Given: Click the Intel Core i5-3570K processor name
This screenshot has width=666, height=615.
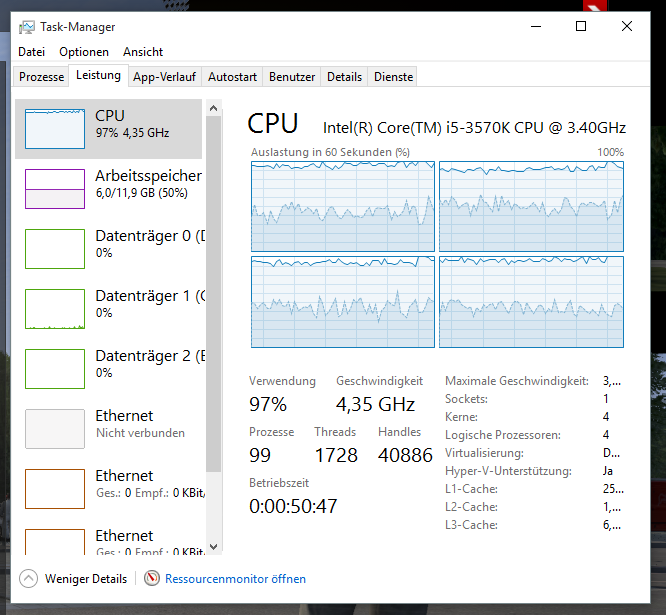Looking at the screenshot, I should (x=474, y=127).
